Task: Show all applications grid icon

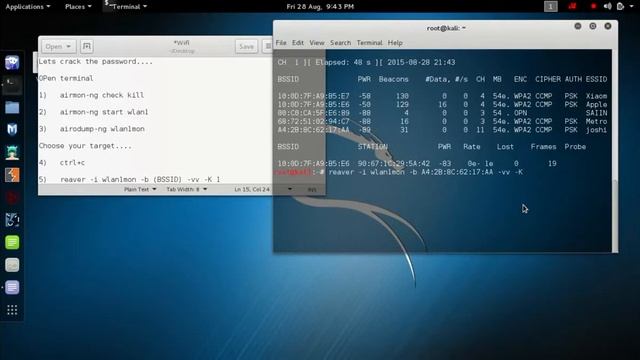Action: tap(12, 310)
